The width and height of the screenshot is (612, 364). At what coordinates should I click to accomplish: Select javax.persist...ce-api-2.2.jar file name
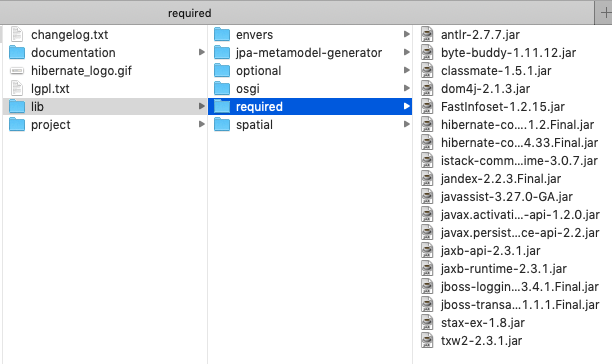pyautogui.click(x=520, y=233)
